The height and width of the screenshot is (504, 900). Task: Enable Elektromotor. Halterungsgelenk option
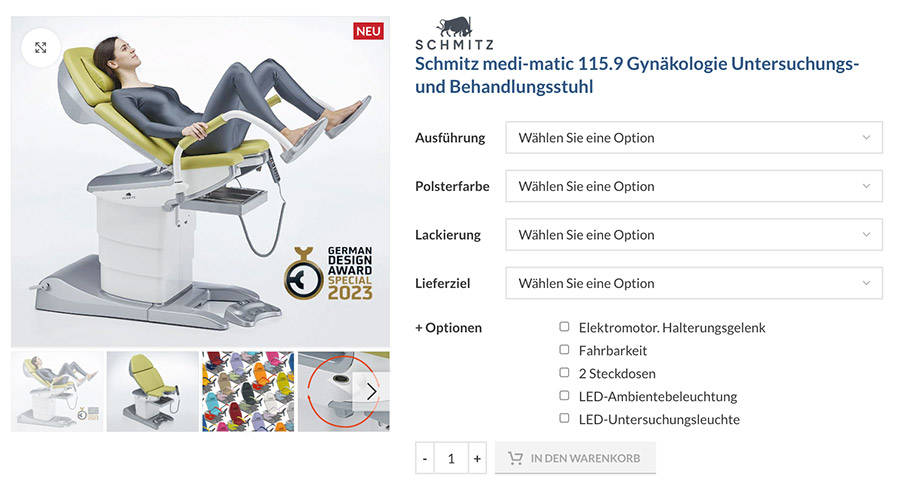(564, 327)
